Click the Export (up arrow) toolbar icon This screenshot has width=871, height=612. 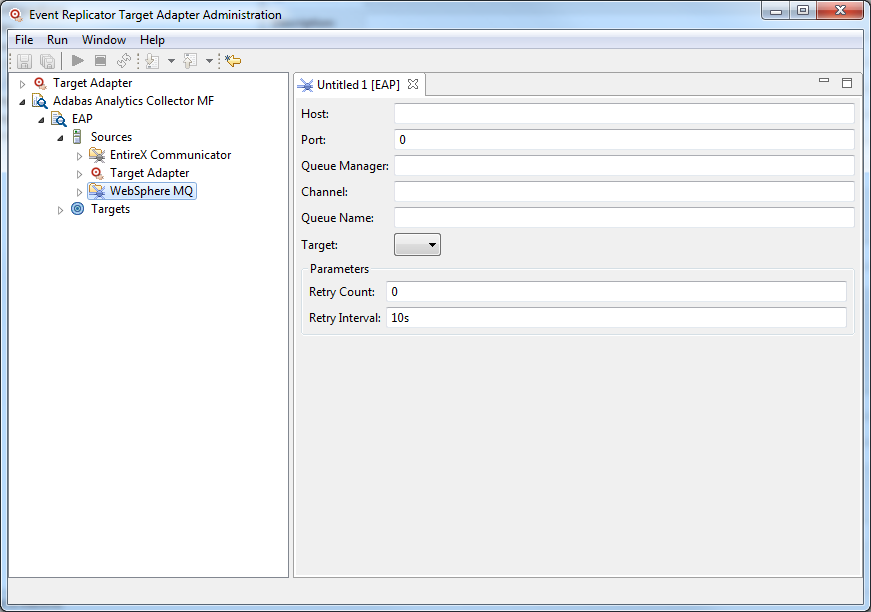click(189, 61)
